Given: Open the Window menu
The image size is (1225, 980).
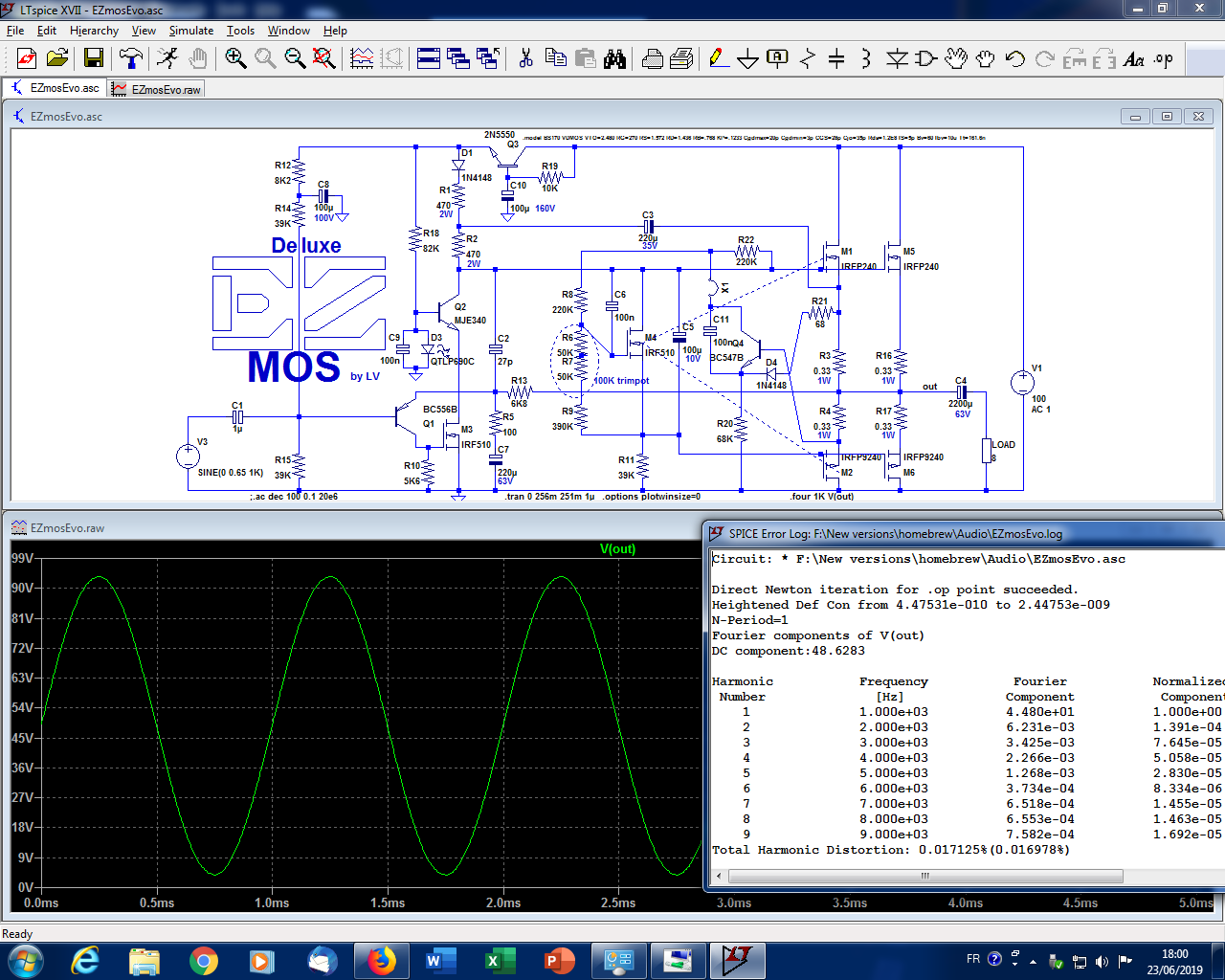Looking at the screenshot, I should pyautogui.click(x=289, y=31).
